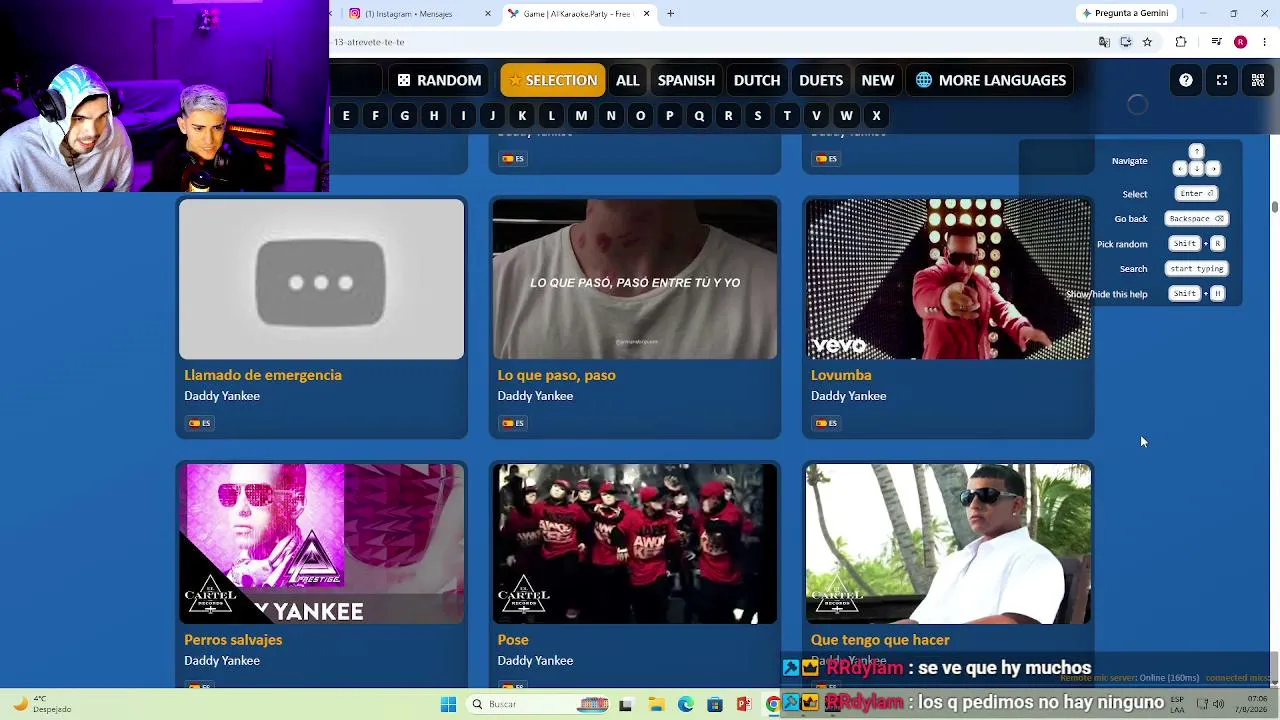Image resolution: width=1280 pixels, height=720 pixels.
Task: Jump to letter I
Action: coord(463,116)
